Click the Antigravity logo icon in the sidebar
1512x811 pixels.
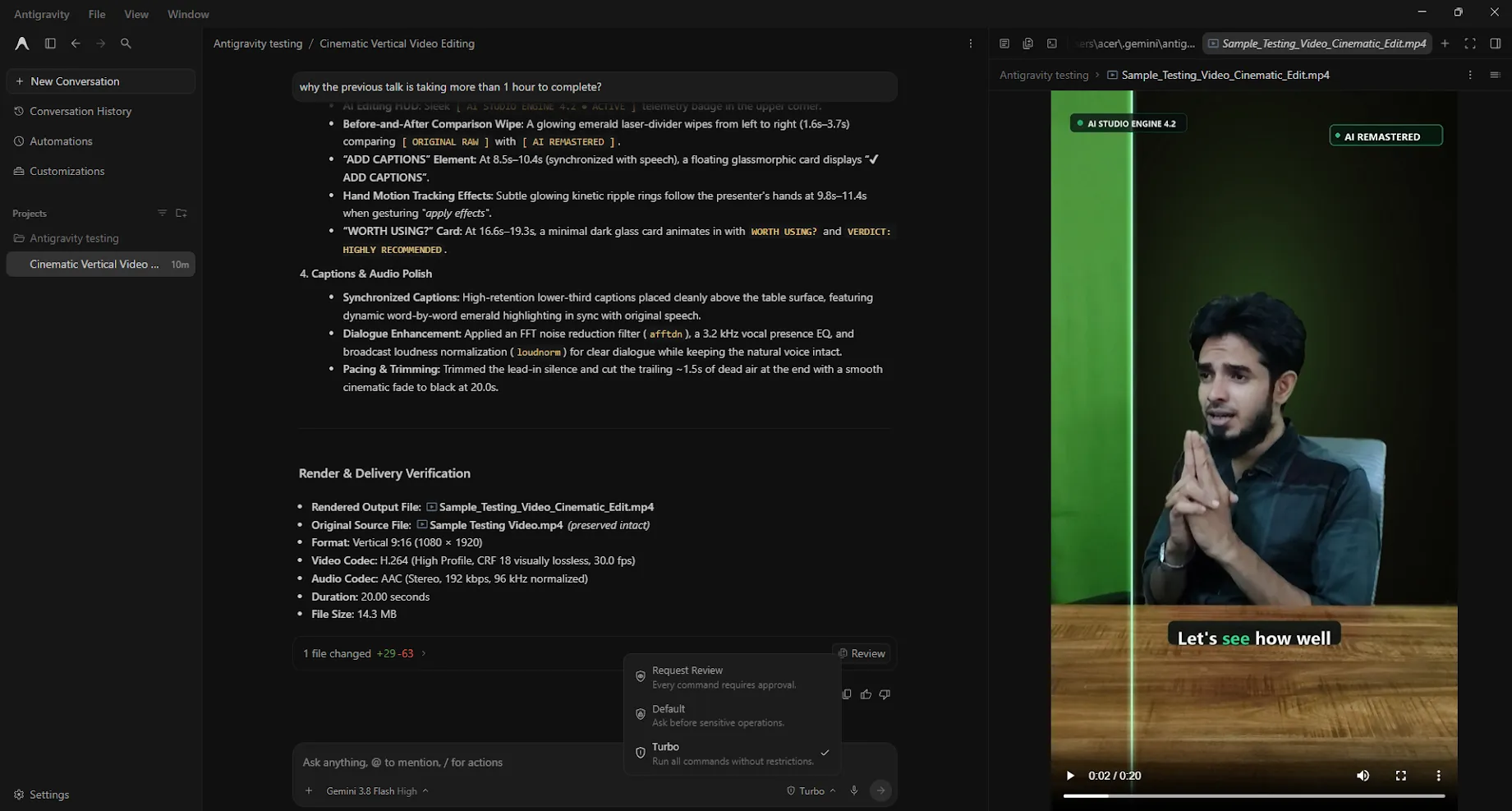pyautogui.click(x=22, y=44)
